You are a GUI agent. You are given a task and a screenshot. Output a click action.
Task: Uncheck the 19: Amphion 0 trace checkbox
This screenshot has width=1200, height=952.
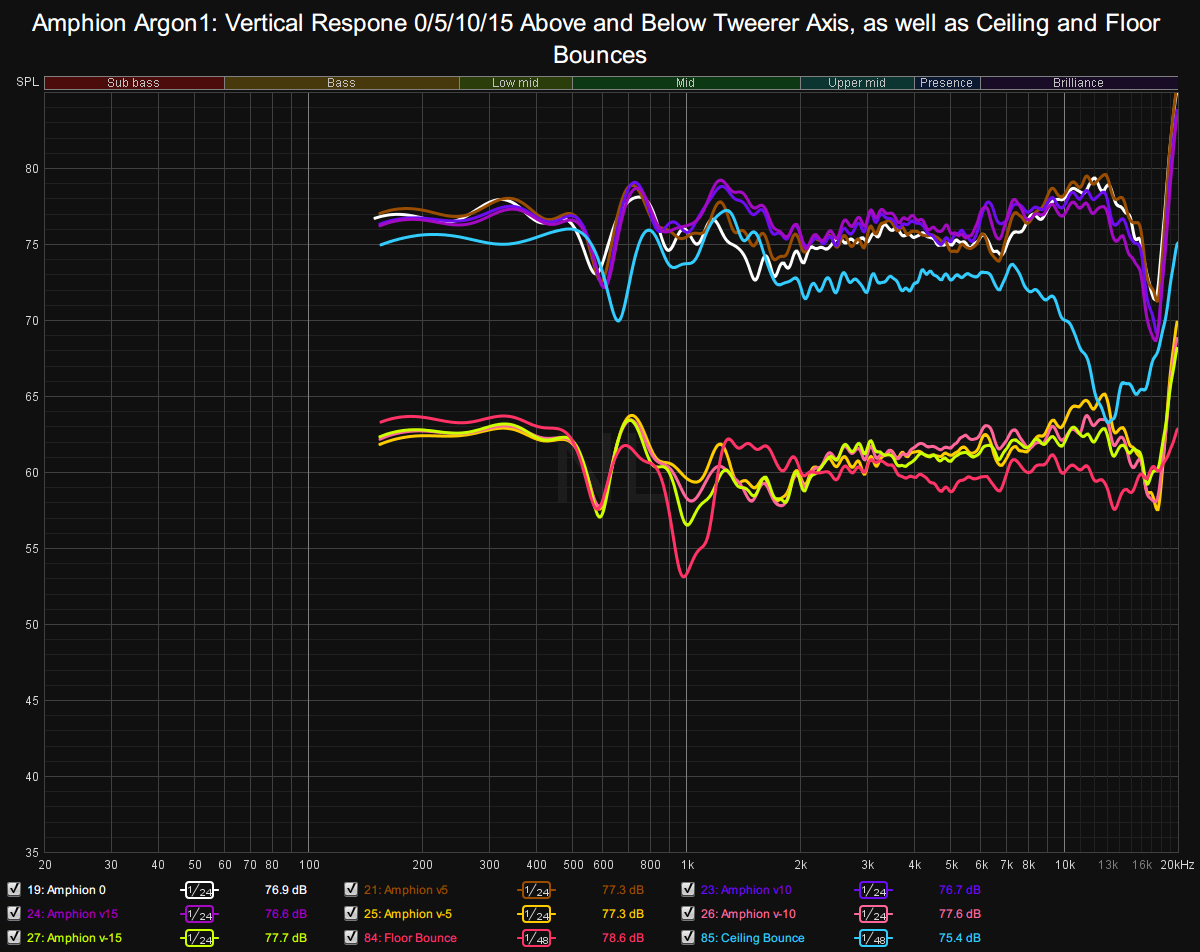click(13, 889)
